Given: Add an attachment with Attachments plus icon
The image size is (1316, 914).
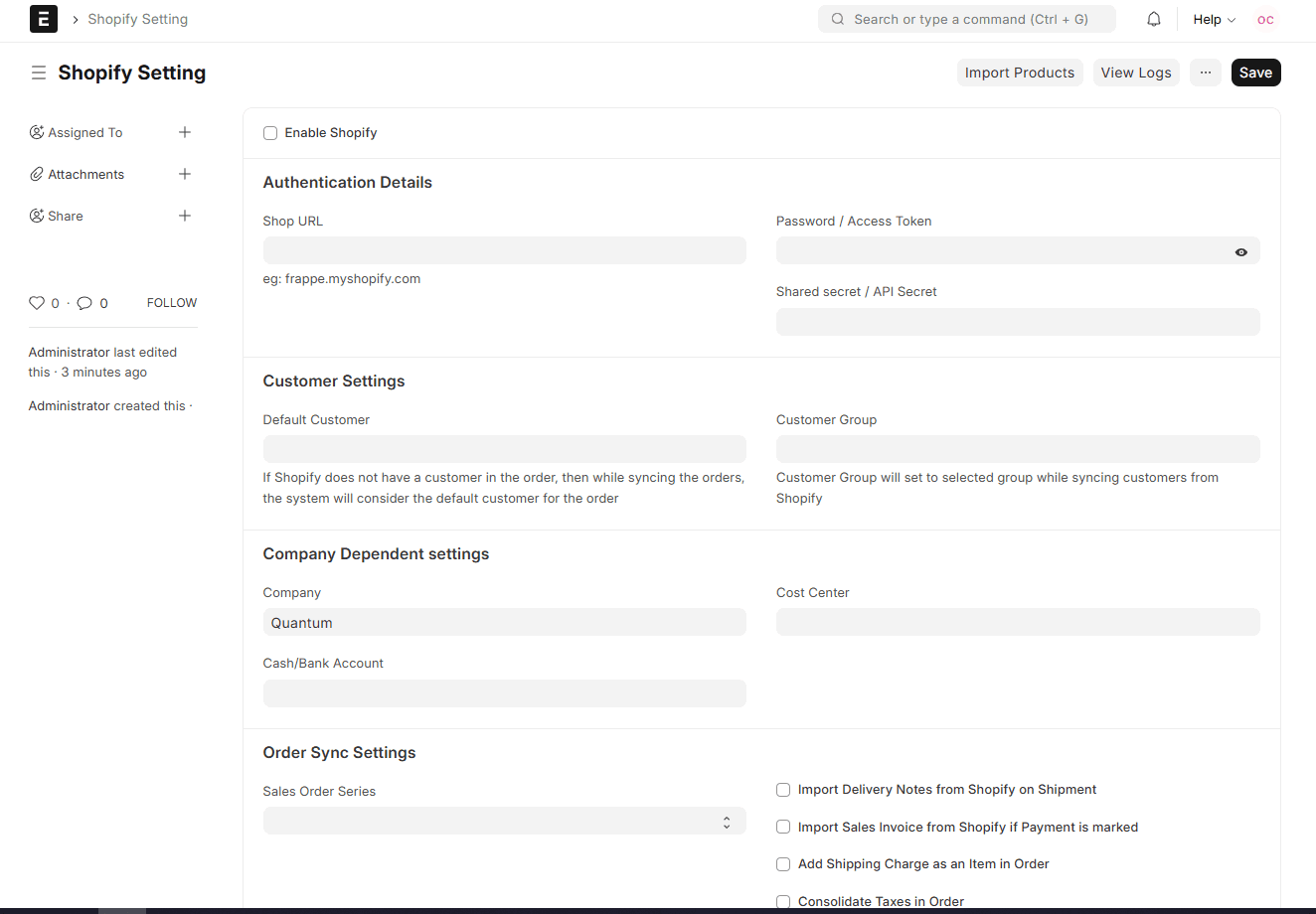Looking at the screenshot, I should (185, 174).
